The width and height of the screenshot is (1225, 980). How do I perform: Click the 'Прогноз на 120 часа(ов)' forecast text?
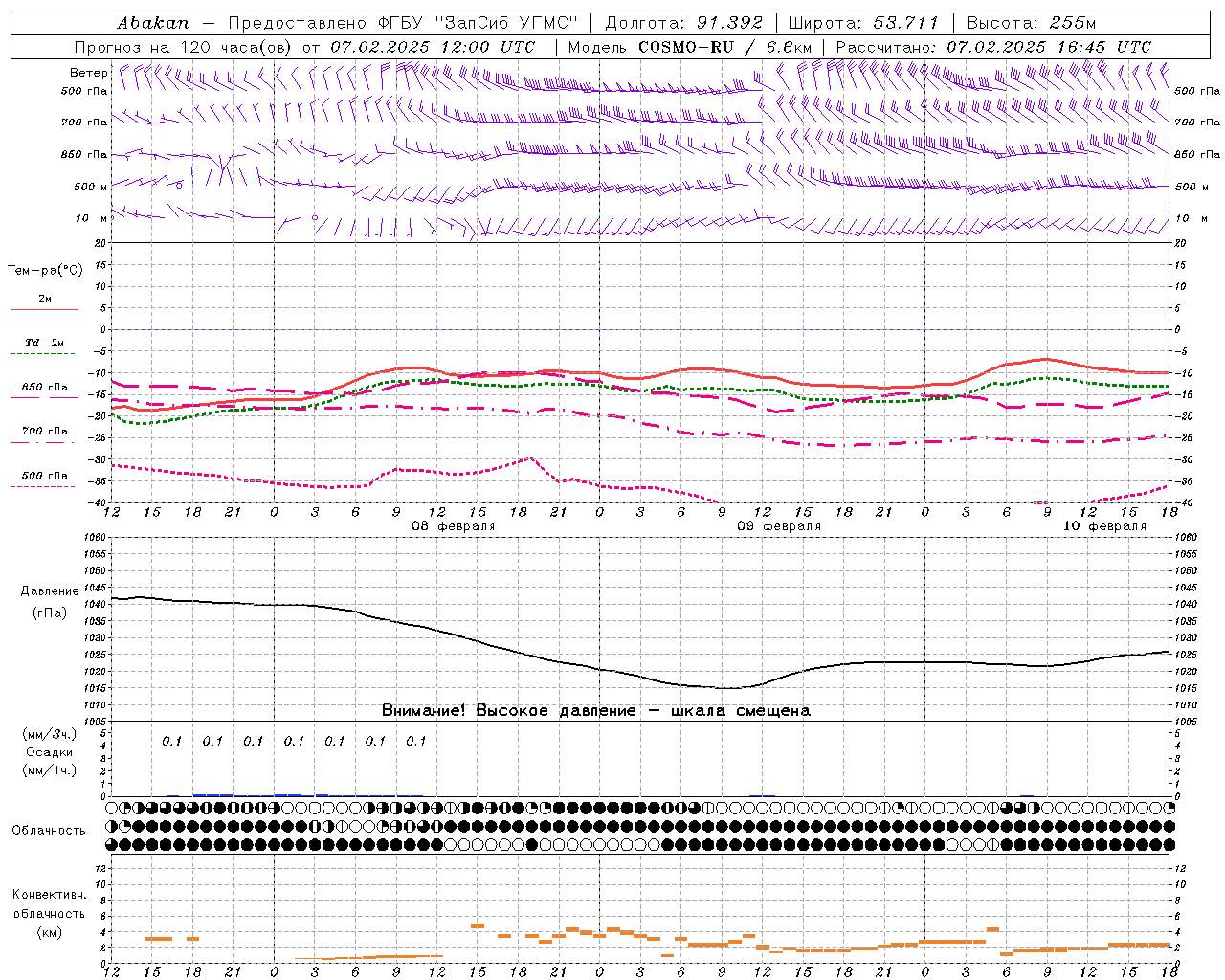184,47
